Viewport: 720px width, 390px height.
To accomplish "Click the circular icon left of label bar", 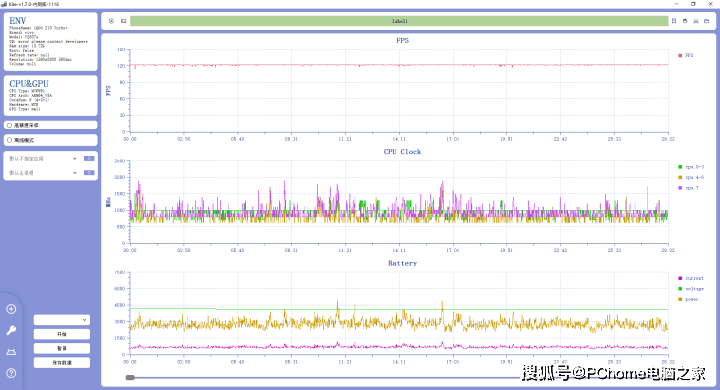I will [111, 21].
